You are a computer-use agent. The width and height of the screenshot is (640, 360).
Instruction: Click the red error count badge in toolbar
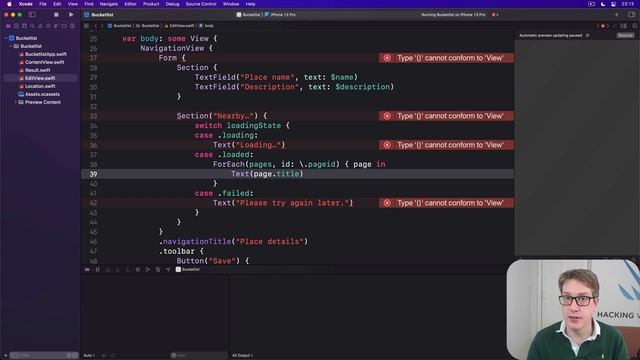[495, 15]
